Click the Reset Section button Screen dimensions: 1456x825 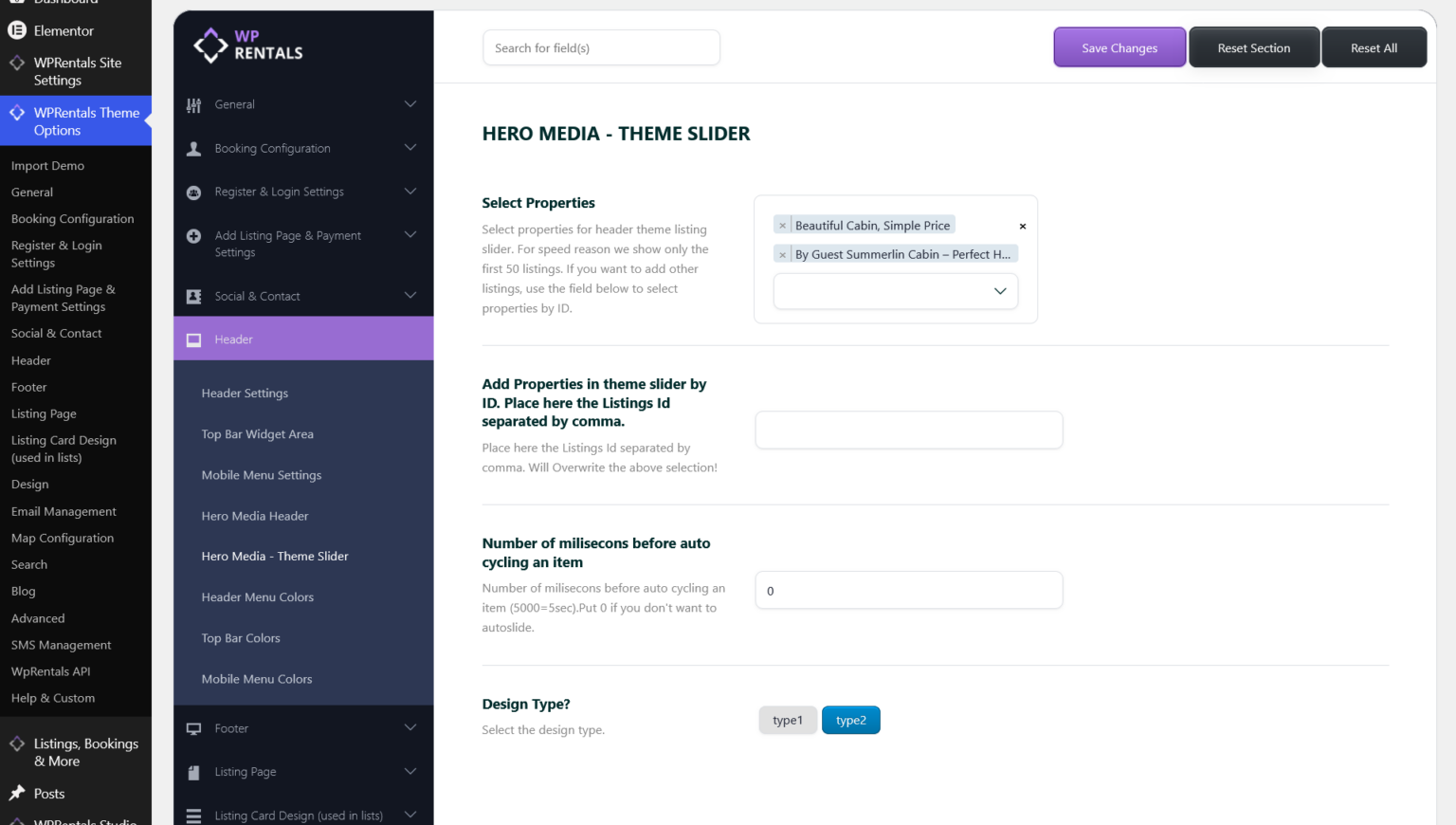click(1254, 47)
